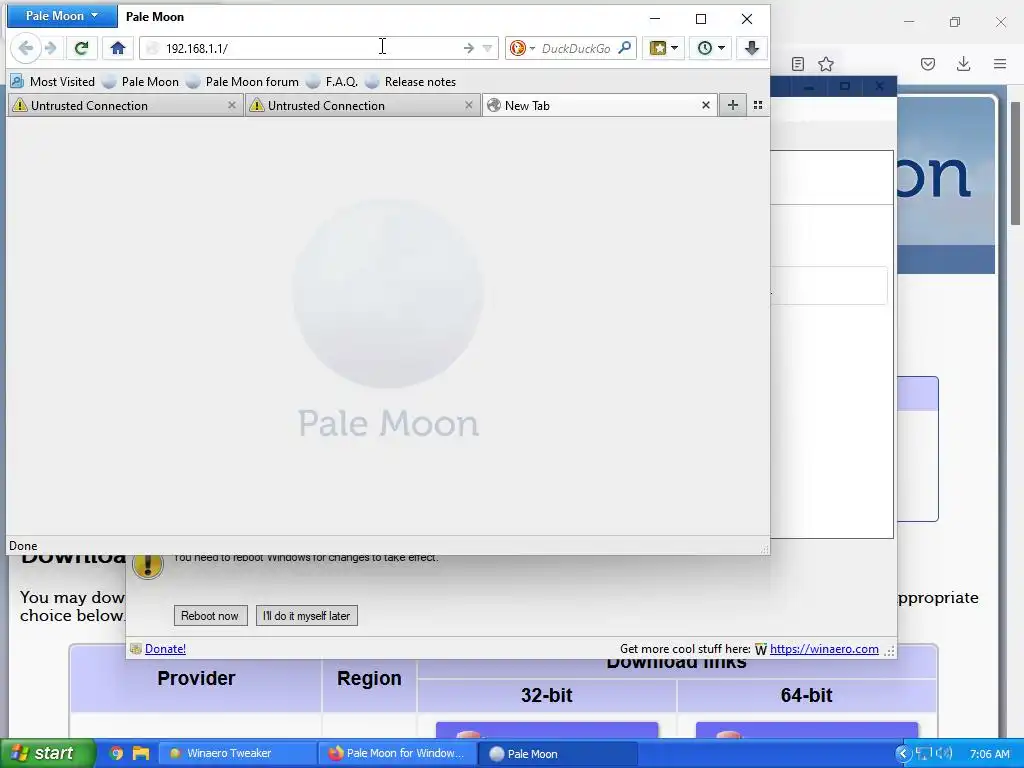Click the Pocket icon in Firefox toolbar

(928, 64)
